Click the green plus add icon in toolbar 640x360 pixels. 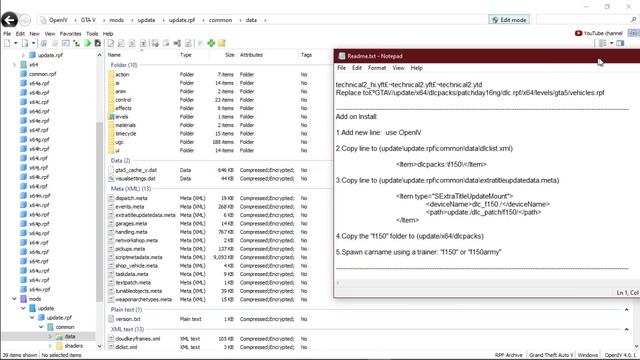211,43
